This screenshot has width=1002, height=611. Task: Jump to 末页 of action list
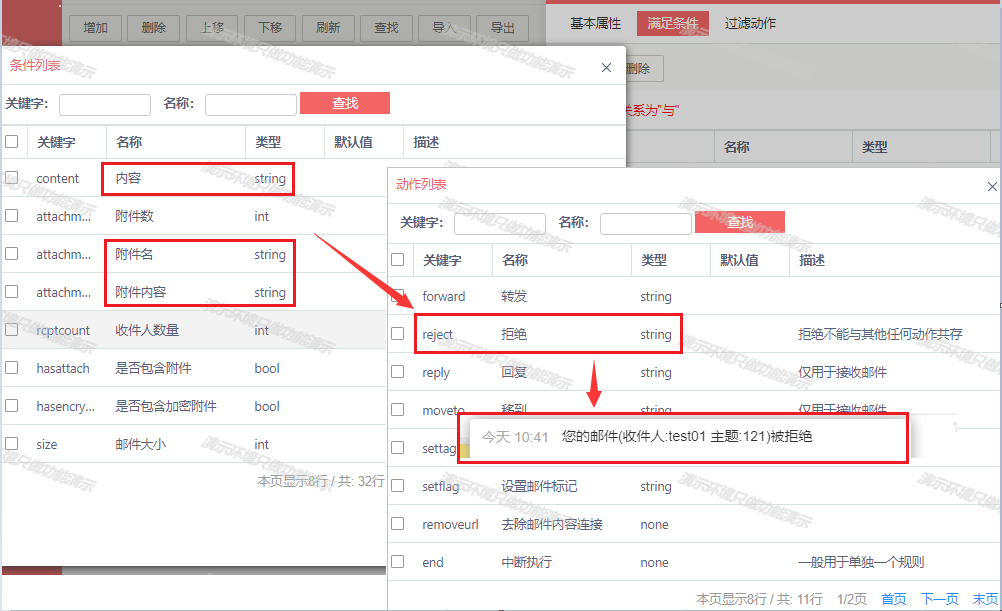tap(984, 598)
